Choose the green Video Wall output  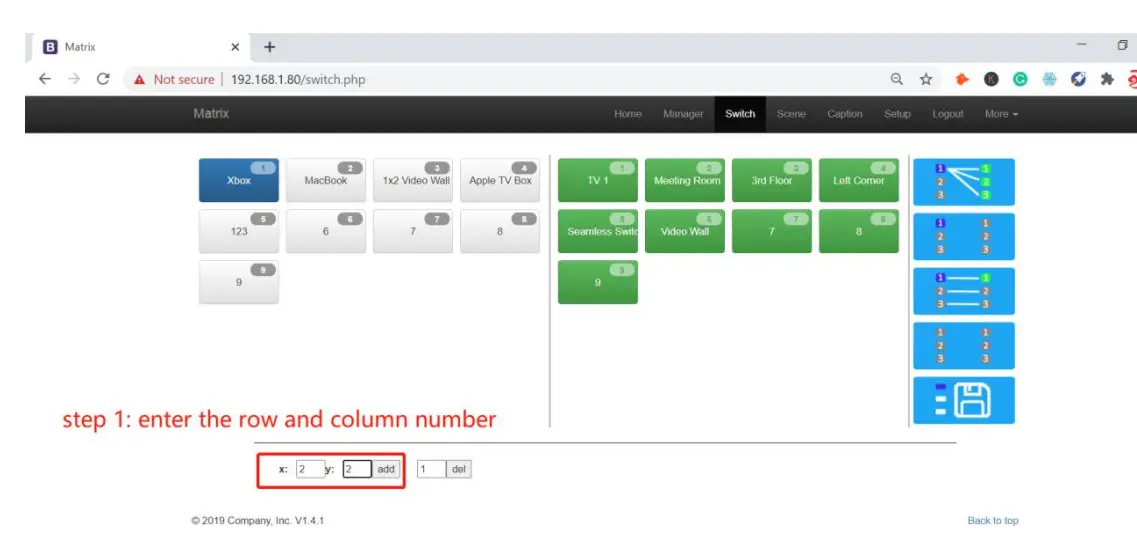[685, 231]
